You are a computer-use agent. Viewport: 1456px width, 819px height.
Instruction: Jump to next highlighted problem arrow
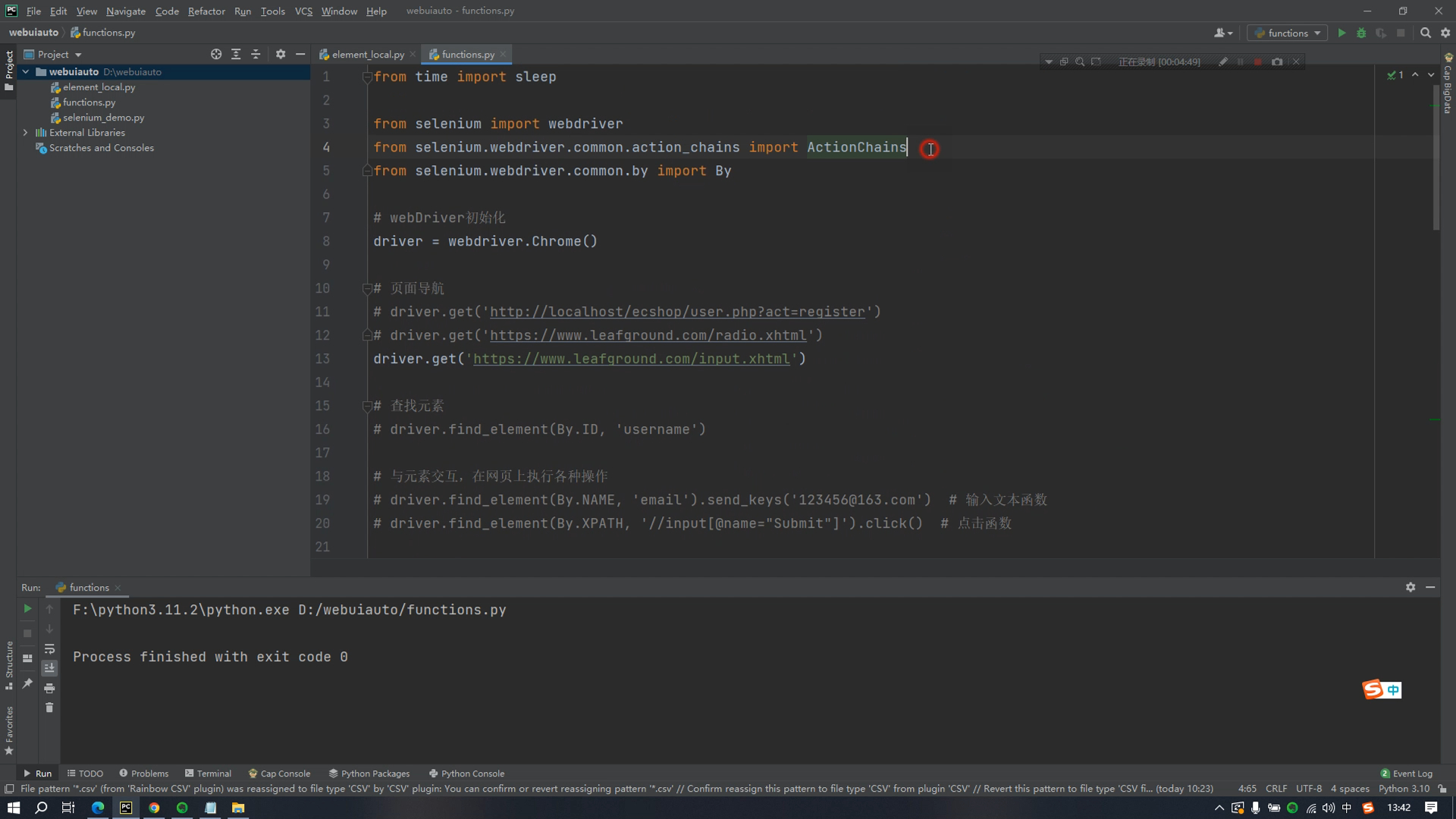pyautogui.click(x=1431, y=74)
